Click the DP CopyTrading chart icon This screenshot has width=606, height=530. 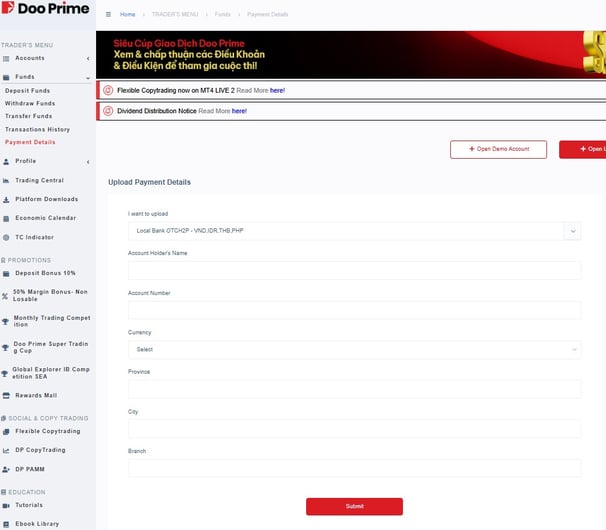(x=6, y=451)
